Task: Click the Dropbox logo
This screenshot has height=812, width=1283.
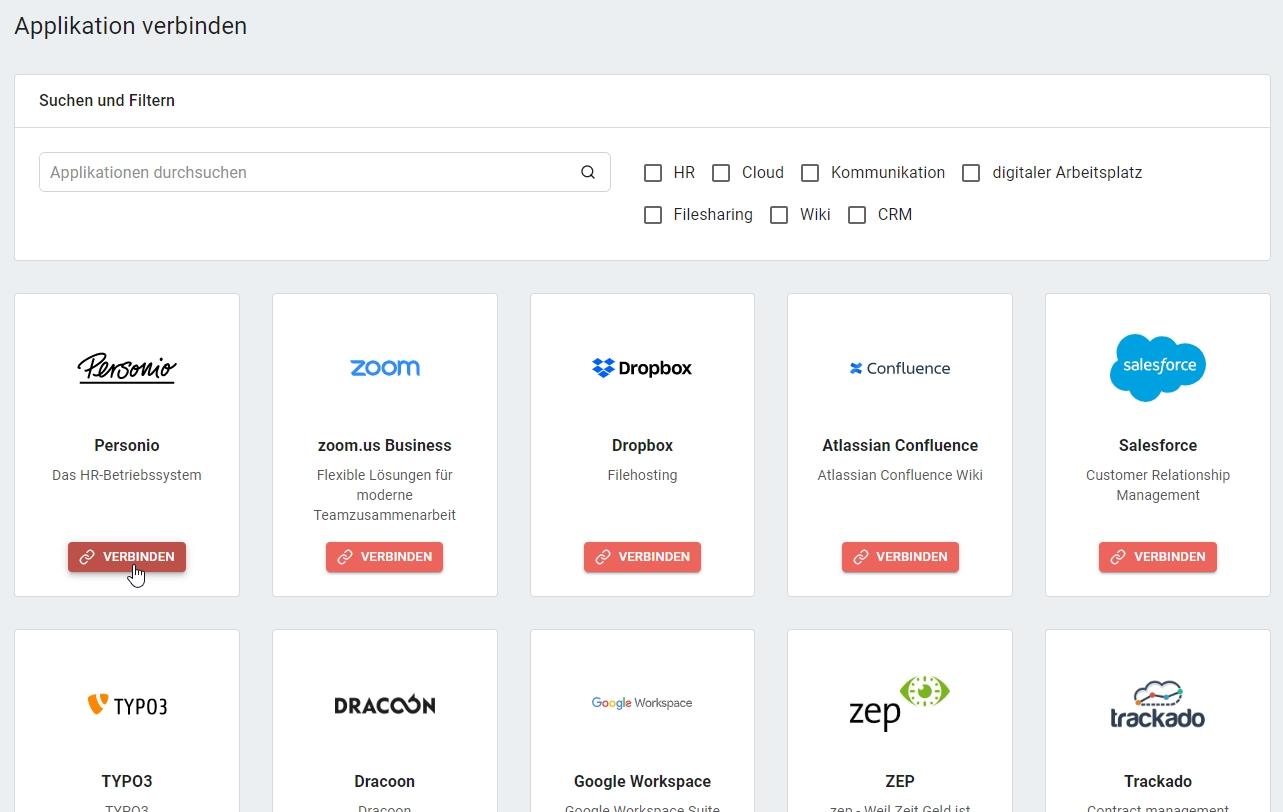Action: point(642,368)
